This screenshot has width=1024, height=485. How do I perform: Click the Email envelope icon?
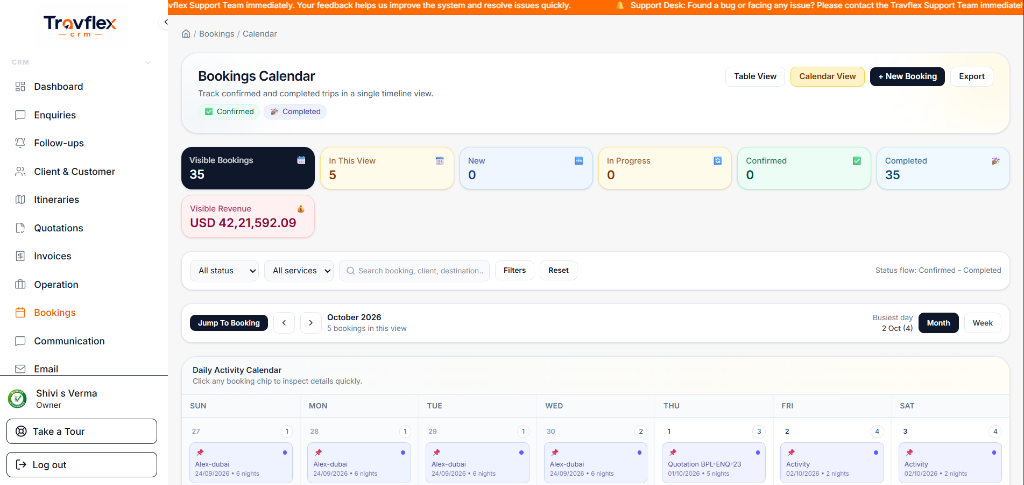click(x=20, y=369)
